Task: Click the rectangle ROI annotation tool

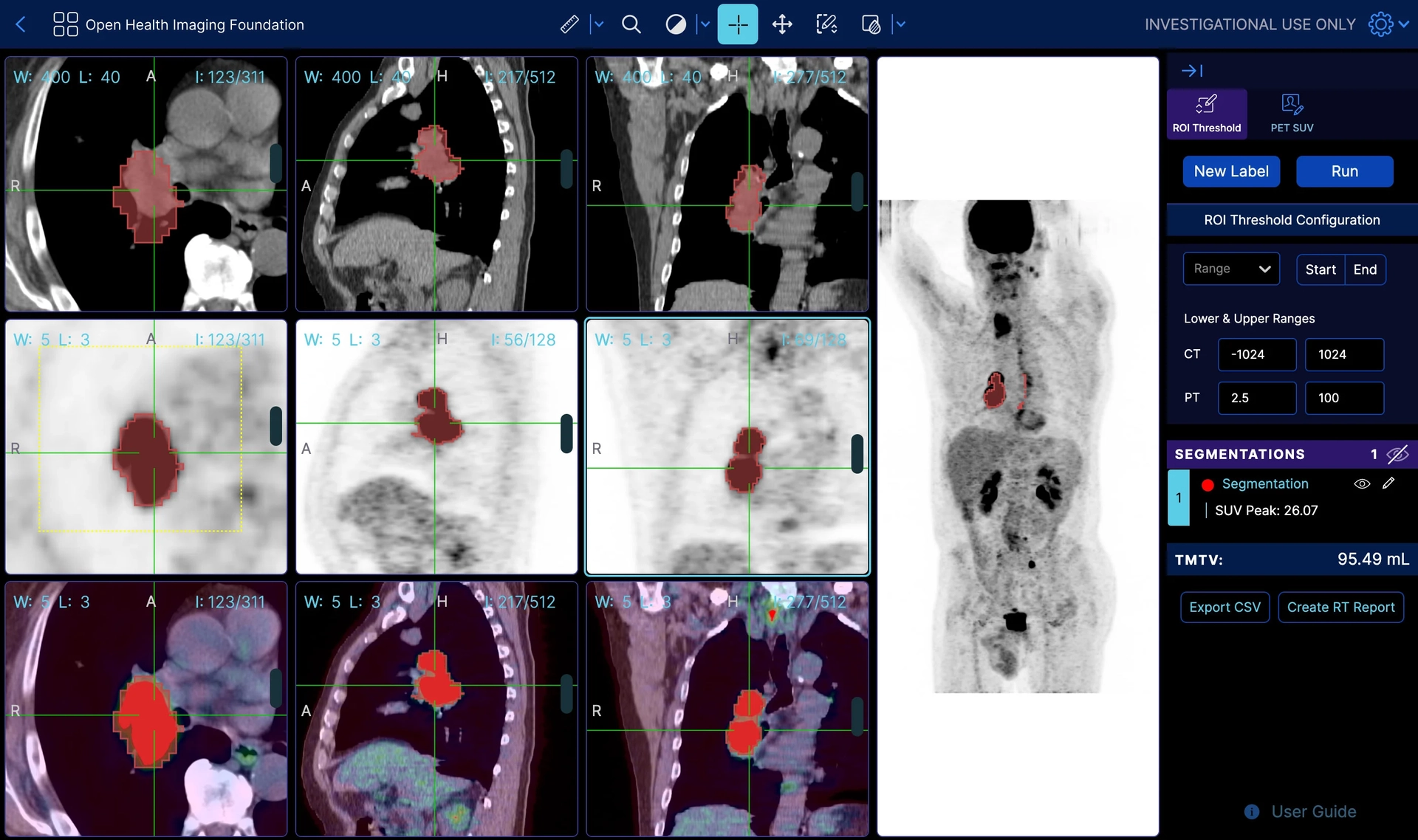Action: (826, 24)
